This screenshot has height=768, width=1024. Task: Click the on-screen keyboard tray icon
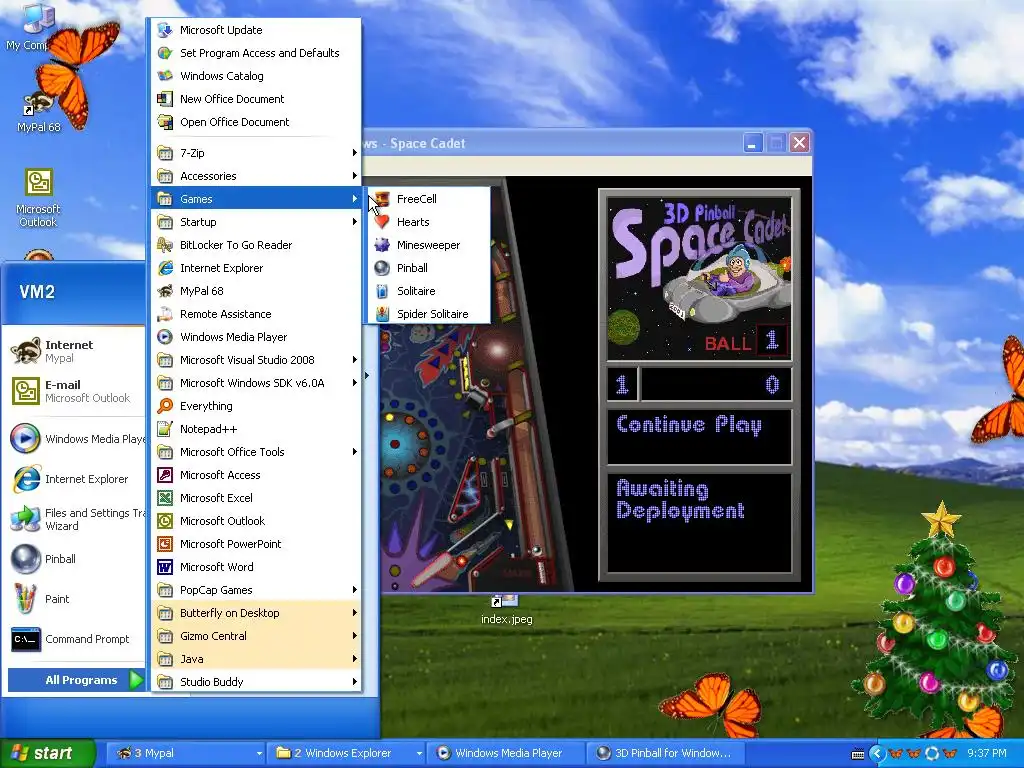pyautogui.click(x=858, y=754)
